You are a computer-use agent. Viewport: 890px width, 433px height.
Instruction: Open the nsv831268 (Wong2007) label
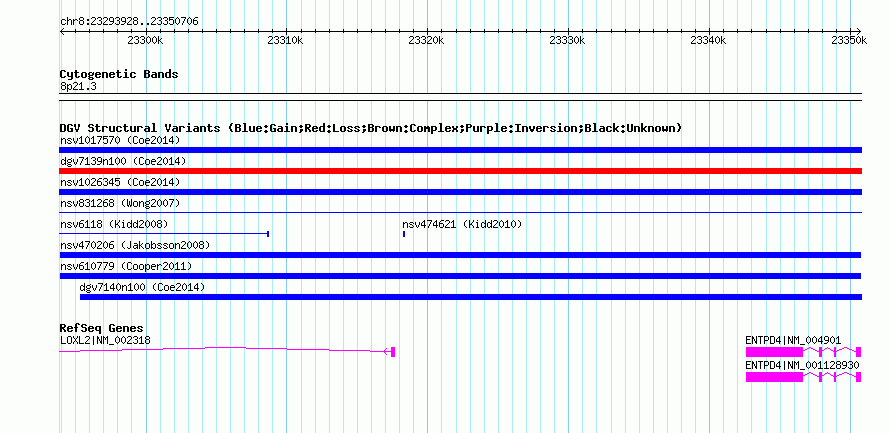(x=120, y=203)
